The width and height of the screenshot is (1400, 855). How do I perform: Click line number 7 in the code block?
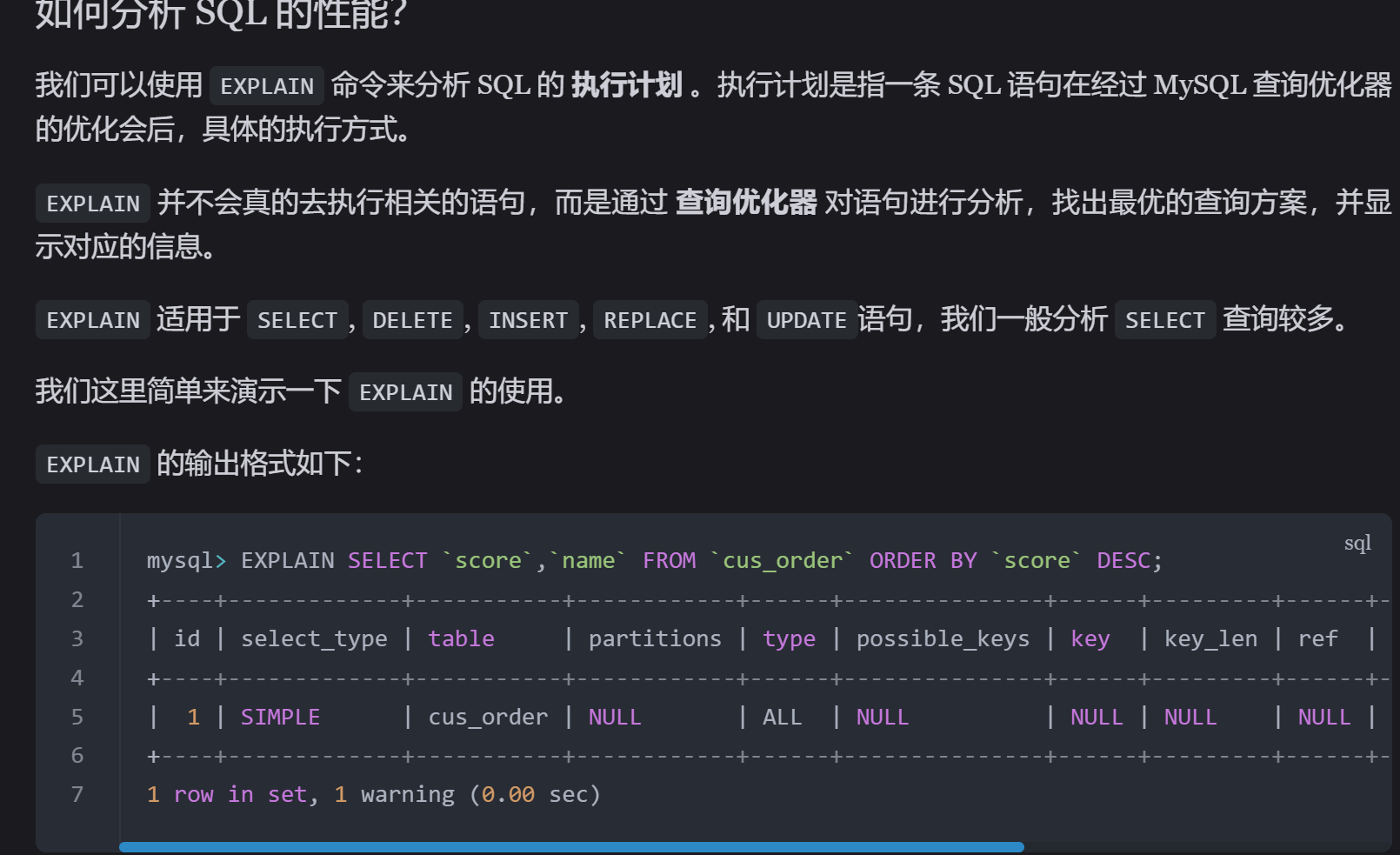77,794
